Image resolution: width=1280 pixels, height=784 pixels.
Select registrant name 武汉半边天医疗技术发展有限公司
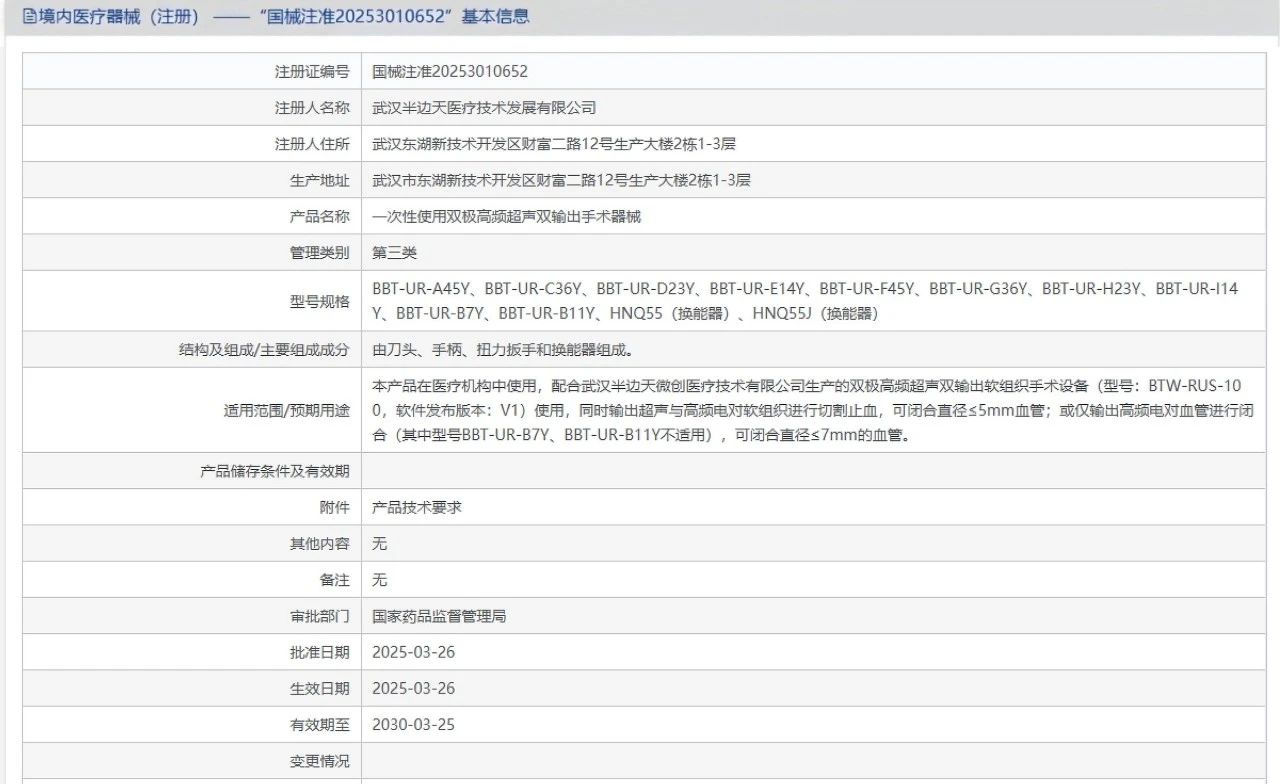[484, 107]
